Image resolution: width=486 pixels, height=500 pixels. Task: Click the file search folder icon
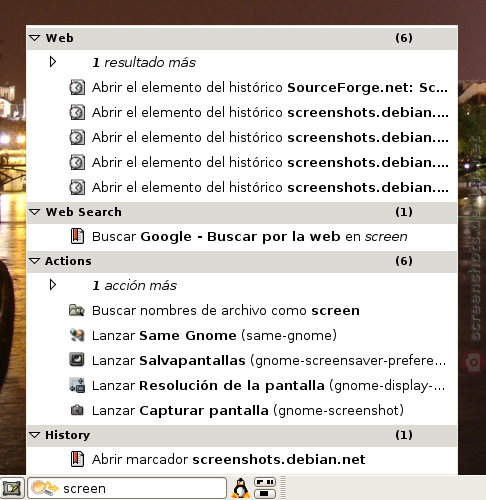click(77, 310)
